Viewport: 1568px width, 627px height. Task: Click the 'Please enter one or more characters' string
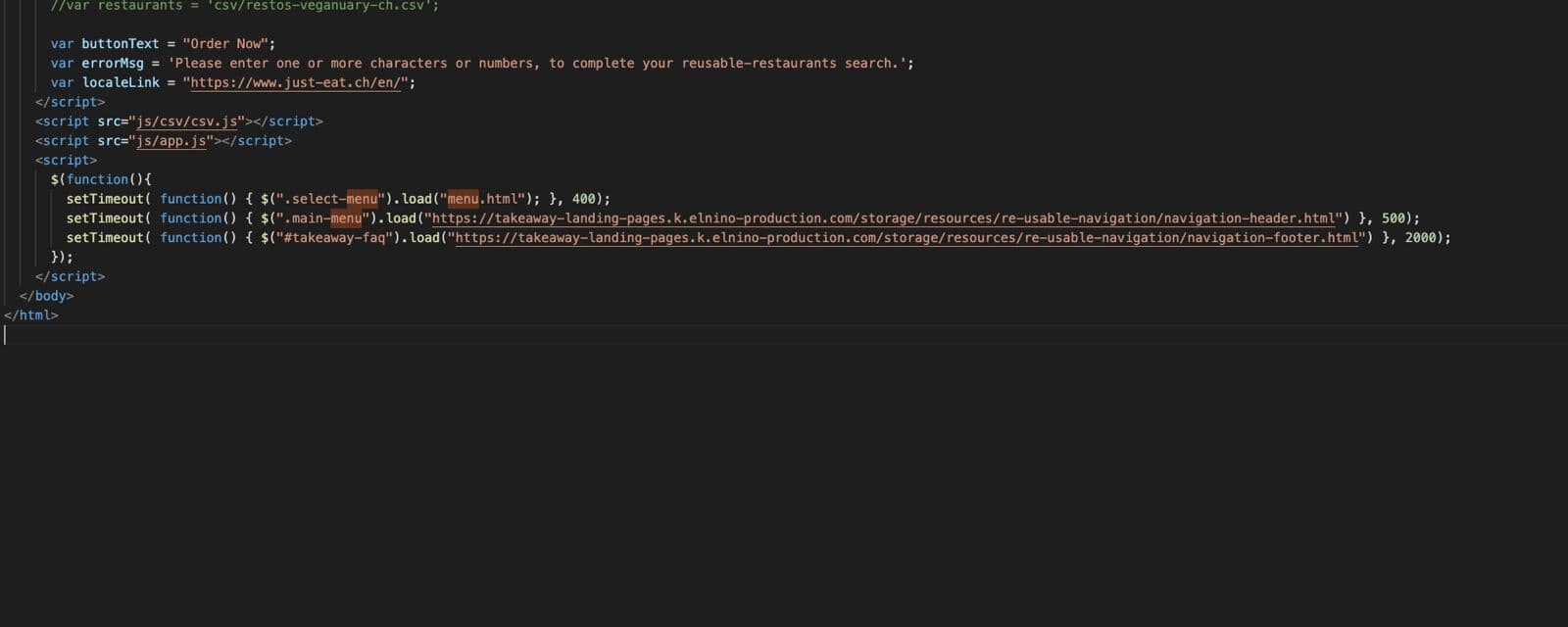point(537,64)
